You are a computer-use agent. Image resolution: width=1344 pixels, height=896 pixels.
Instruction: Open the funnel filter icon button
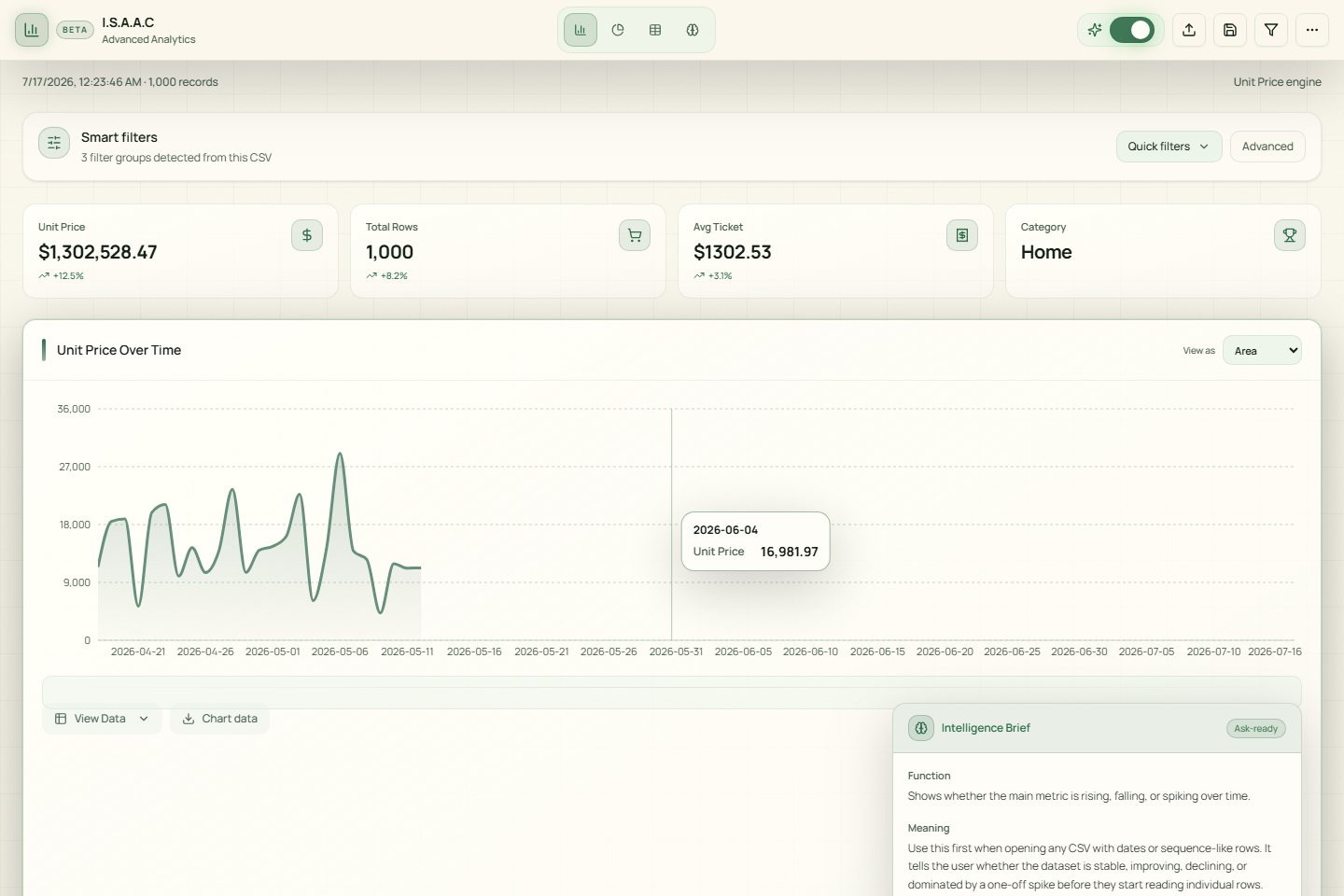[x=1271, y=30]
